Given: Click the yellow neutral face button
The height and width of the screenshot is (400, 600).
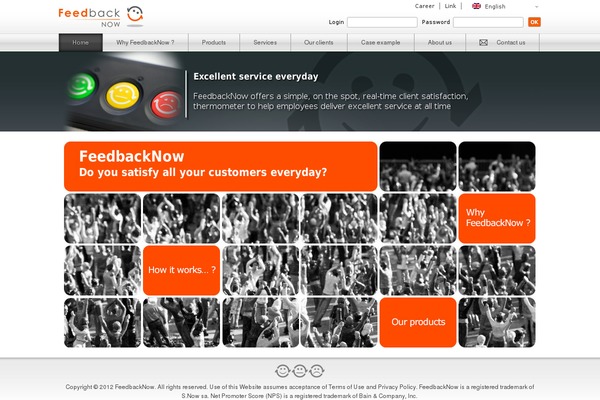Looking at the screenshot, I should (x=122, y=95).
